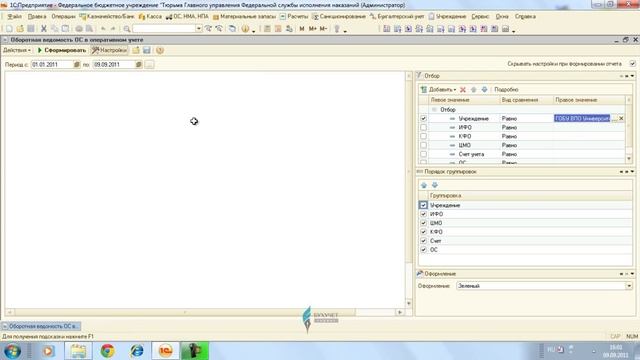Open the Оформление style dropdown
Screen dimensions: 640x360
(x=629, y=286)
